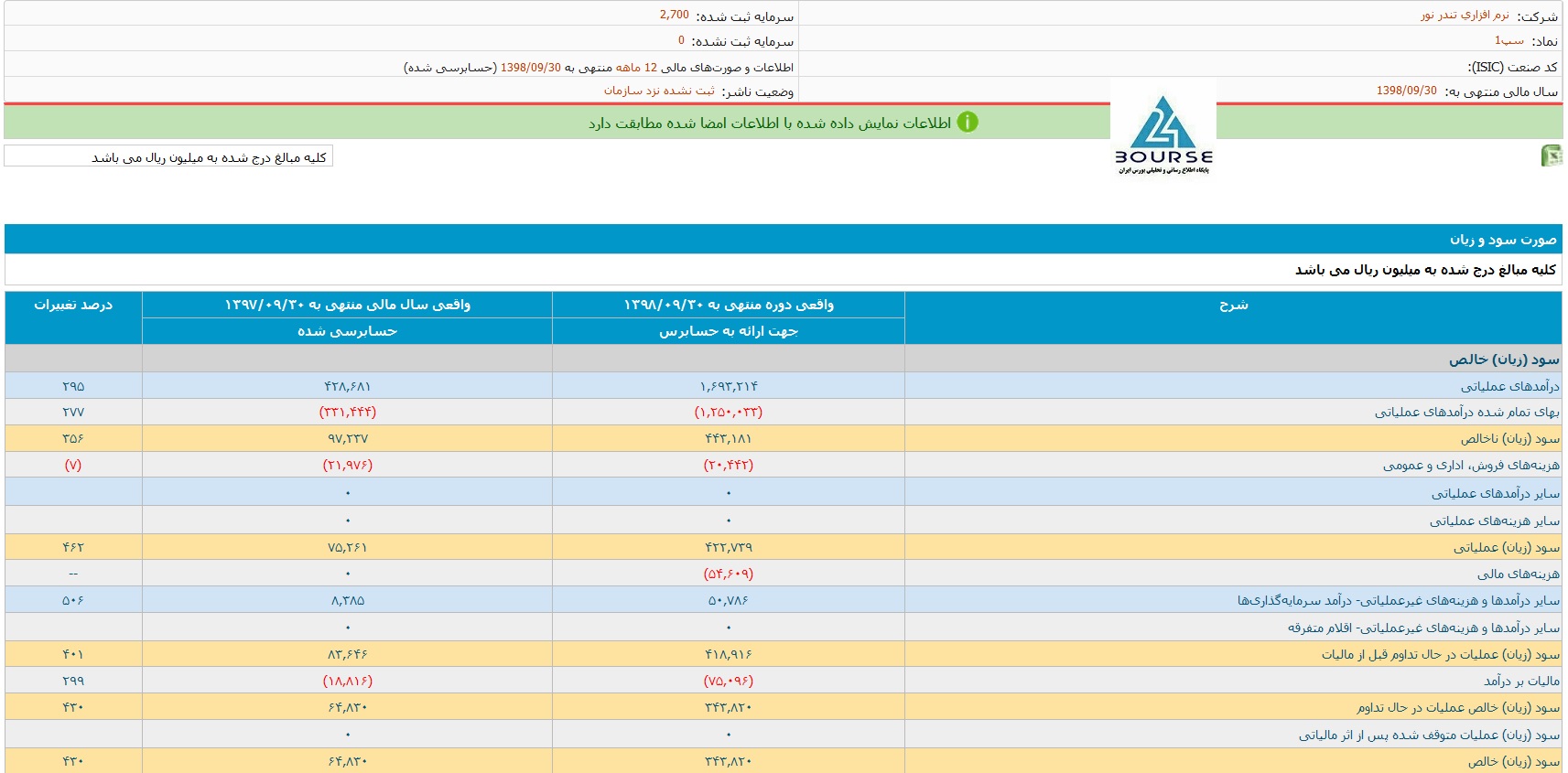The height and width of the screenshot is (773, 1568).
Task: Click fiscal year end date 1398/09/30
Action: pyautogui.click(x=1406, y=91)
